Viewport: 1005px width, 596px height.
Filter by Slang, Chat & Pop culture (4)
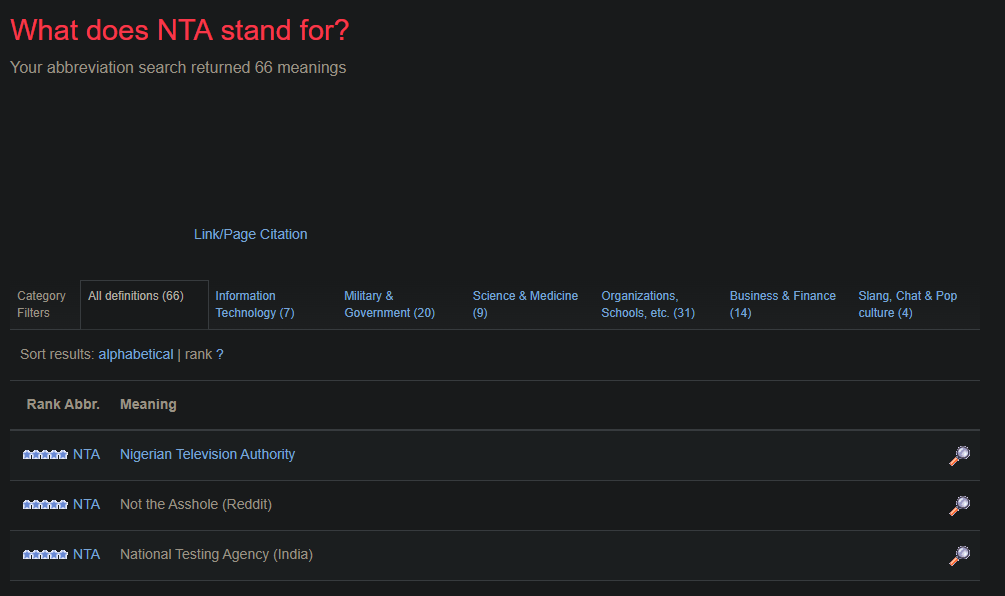pyautogui.click(x=908, y=304)
